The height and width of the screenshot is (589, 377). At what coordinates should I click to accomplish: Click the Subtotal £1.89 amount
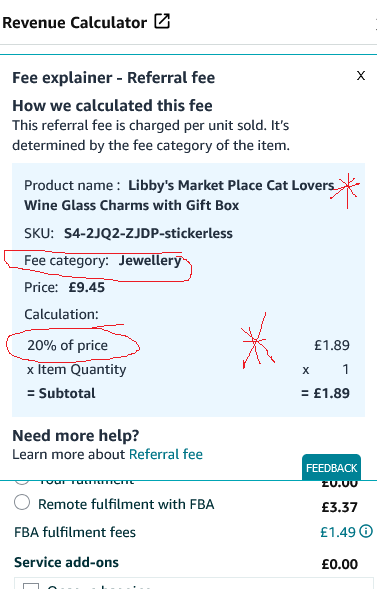pos(332,393)
